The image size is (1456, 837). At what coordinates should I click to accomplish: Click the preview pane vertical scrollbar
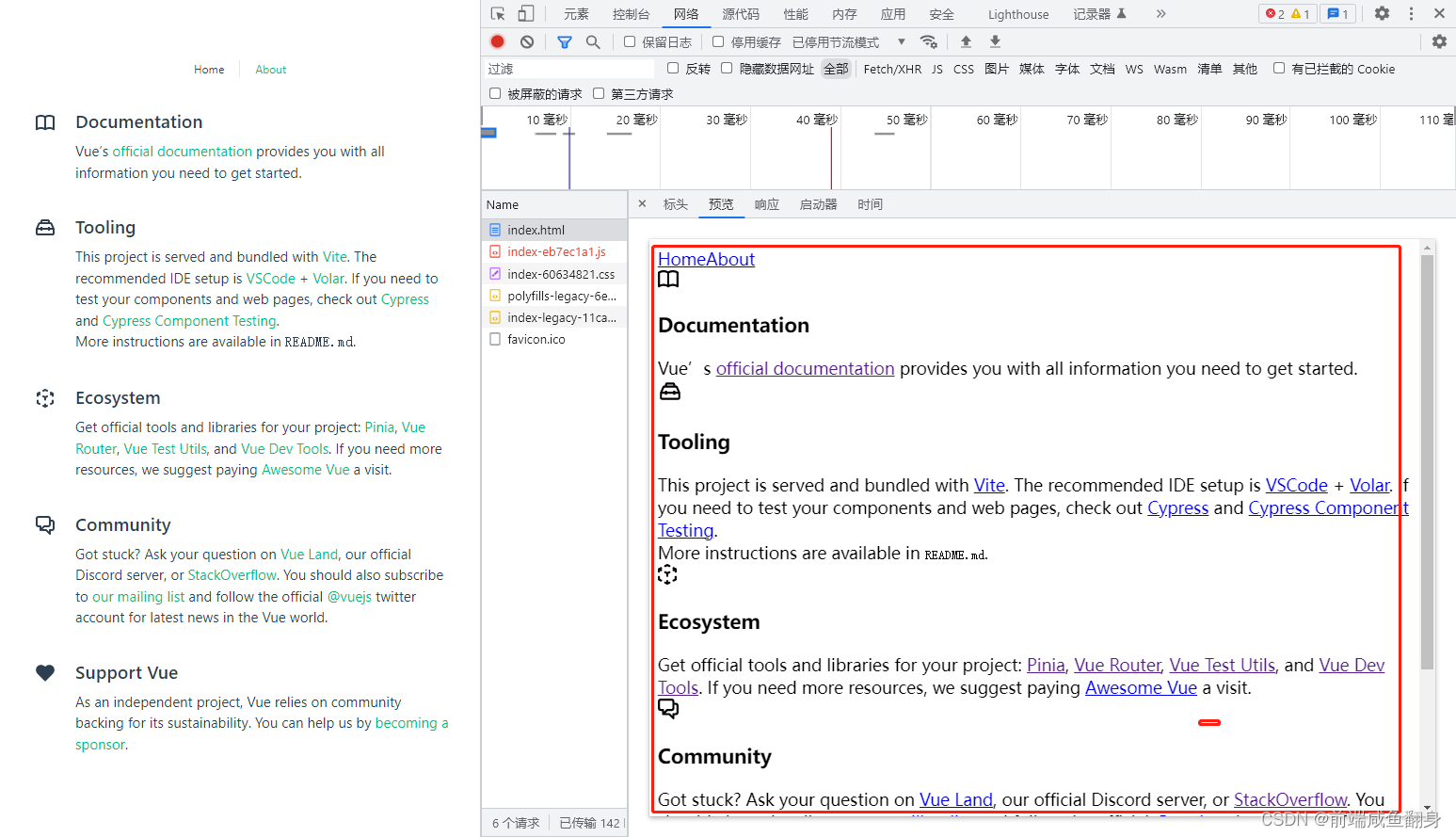[x=1427, y=461]
